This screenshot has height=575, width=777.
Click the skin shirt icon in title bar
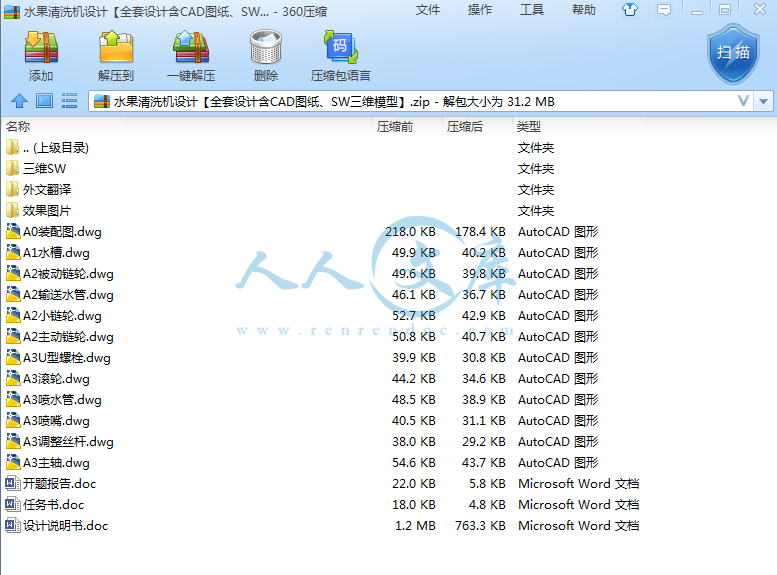point(630,9)
